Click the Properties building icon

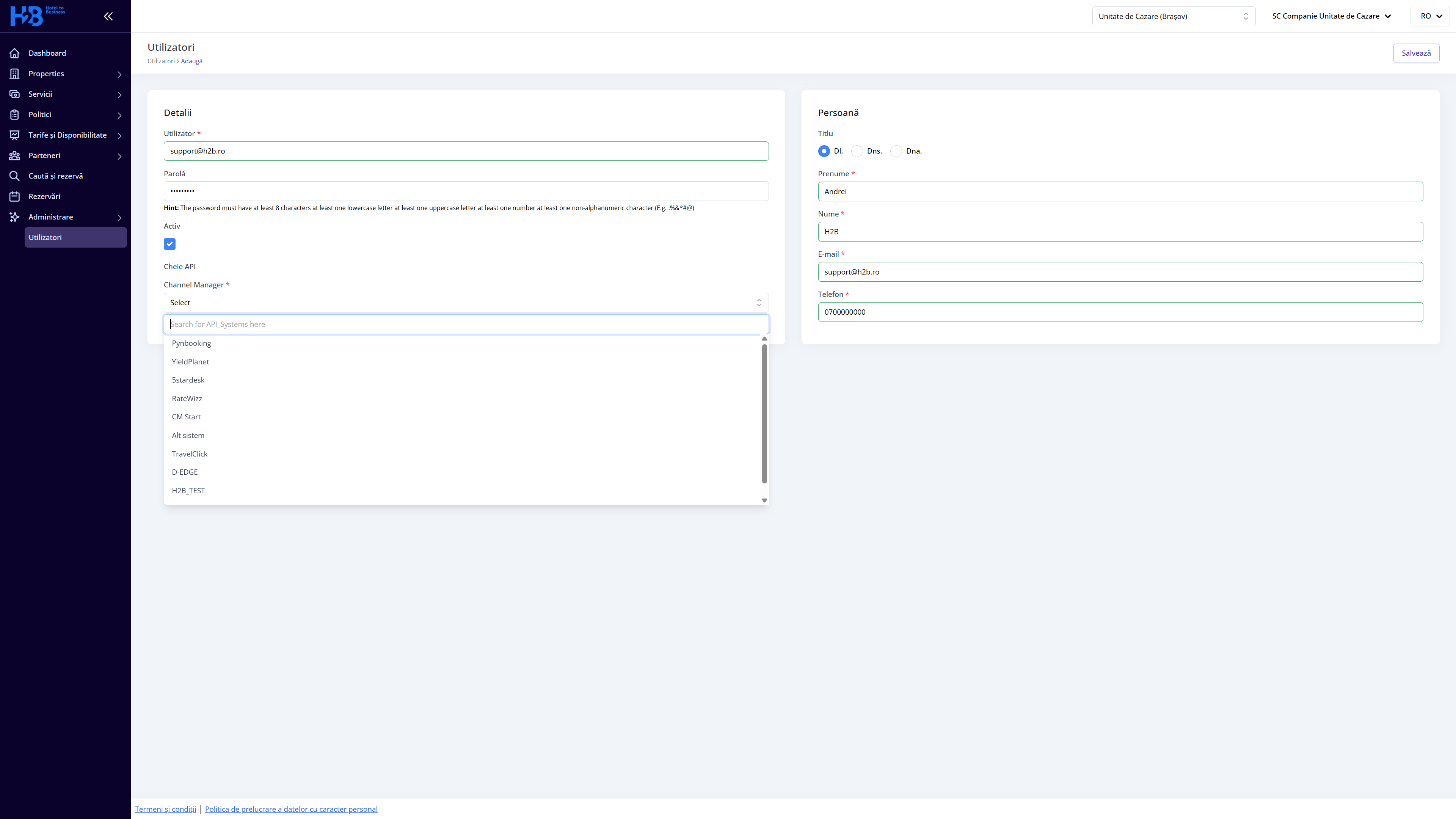coord(15,74)
